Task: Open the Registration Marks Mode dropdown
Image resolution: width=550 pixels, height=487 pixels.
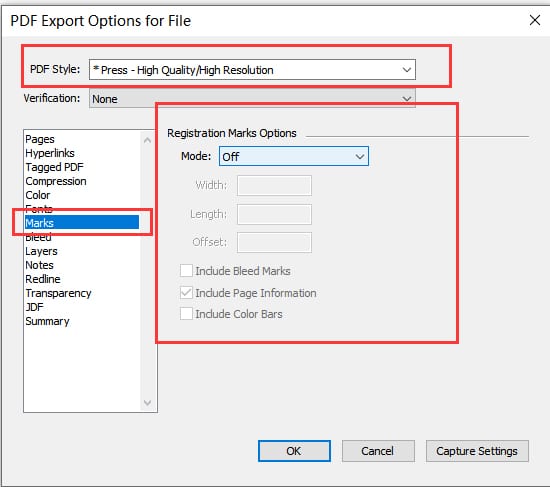Action: 294,156
